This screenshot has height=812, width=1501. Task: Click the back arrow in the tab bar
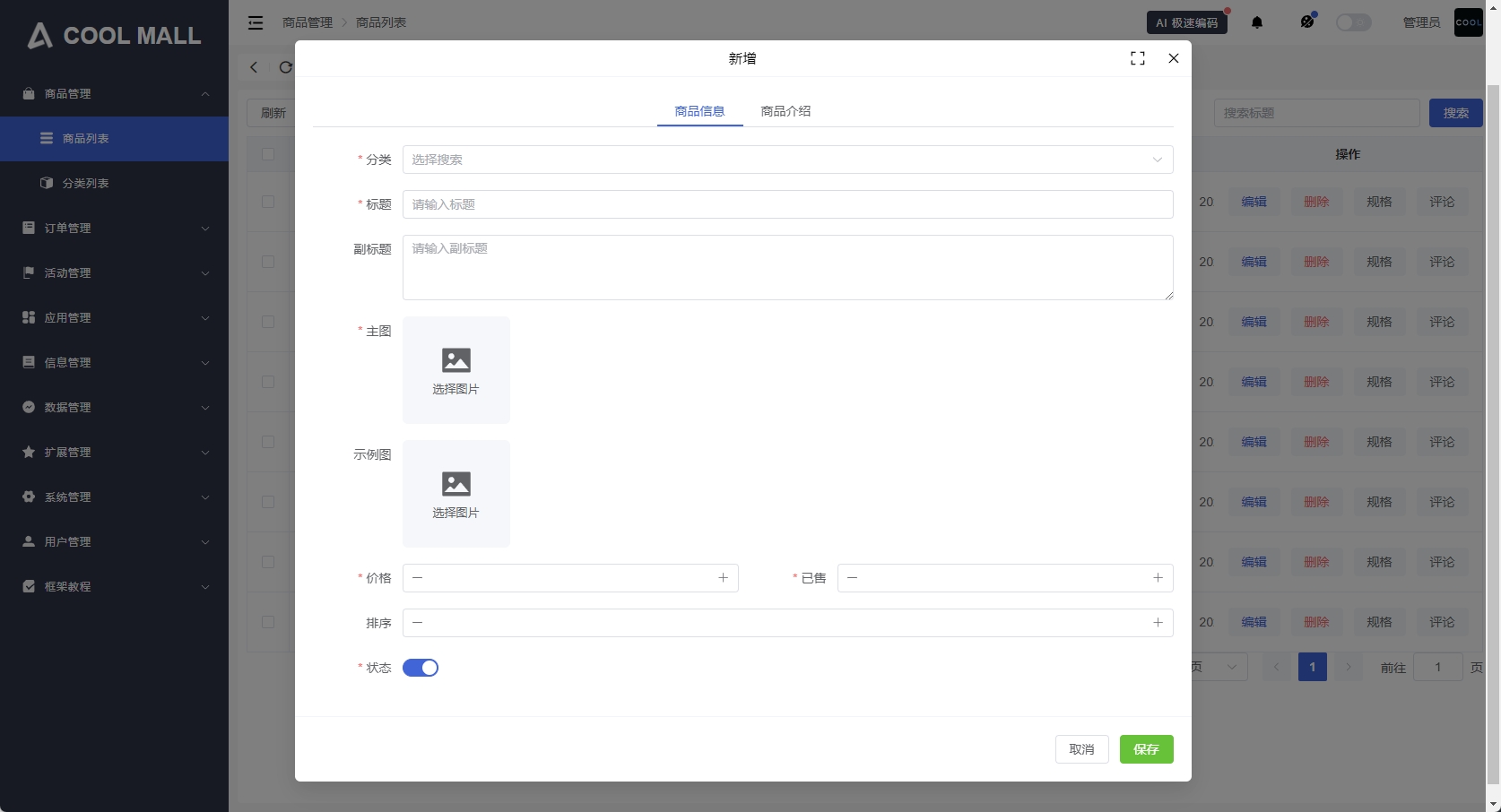click(254, 67)
